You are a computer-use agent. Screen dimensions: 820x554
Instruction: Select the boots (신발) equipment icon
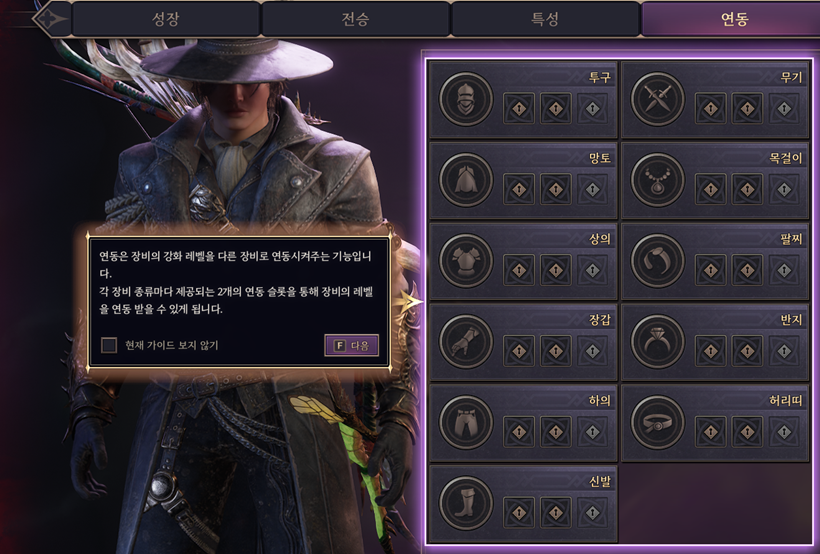click(x=465, y=503)
